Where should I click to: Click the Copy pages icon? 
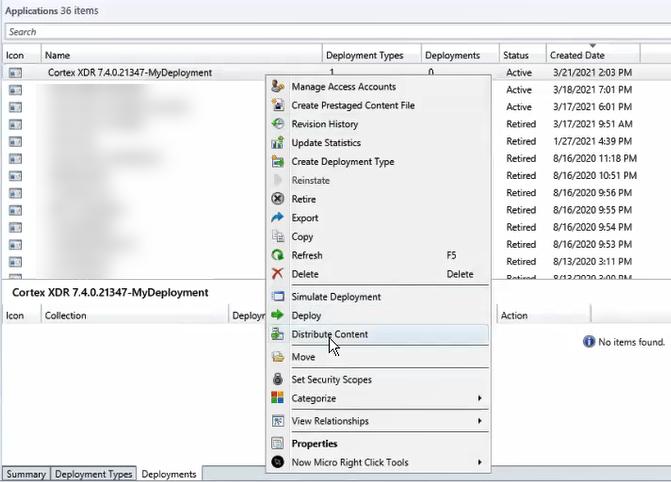(277, 236)
